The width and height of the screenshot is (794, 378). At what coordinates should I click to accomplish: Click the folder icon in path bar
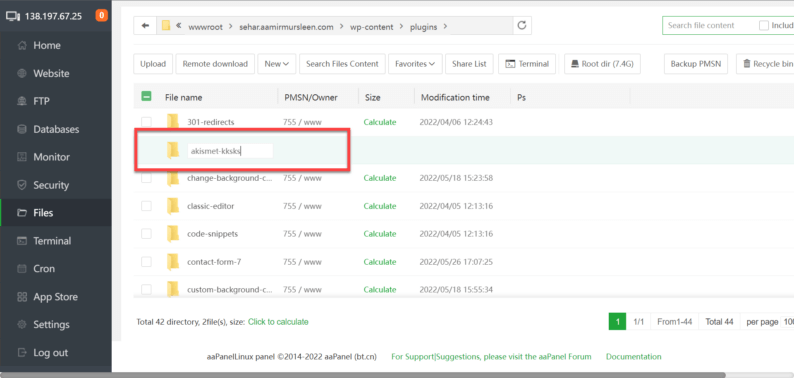[x=166, y=25]
